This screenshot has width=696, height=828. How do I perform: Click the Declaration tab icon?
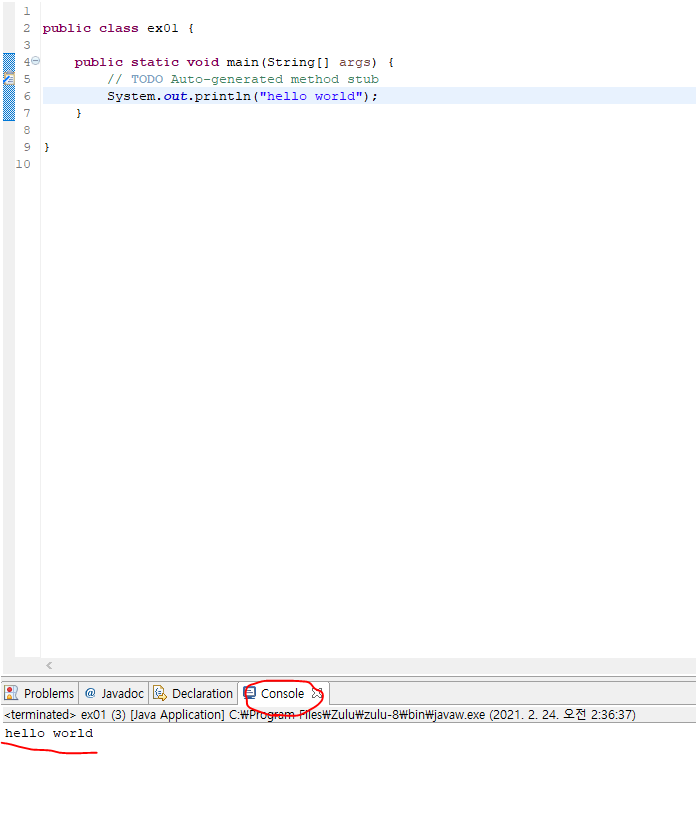coord(159,693)
